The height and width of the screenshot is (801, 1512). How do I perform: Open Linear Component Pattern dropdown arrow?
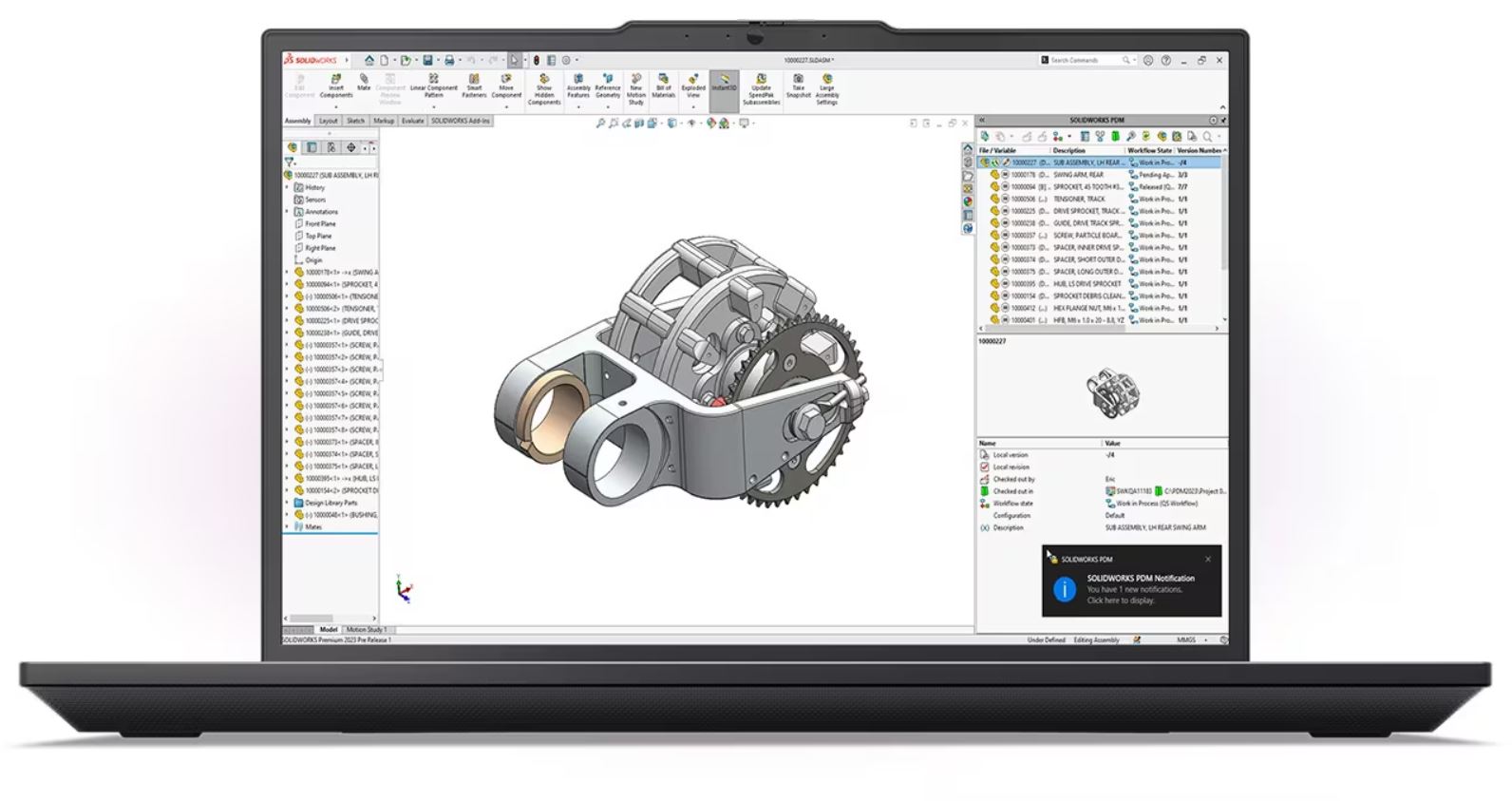[433, 107]
